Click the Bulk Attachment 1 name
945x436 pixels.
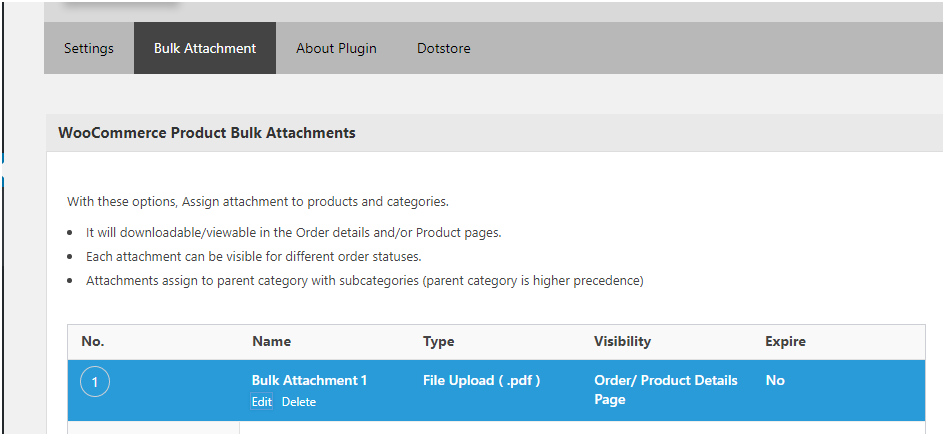click(x=309, y=381)
